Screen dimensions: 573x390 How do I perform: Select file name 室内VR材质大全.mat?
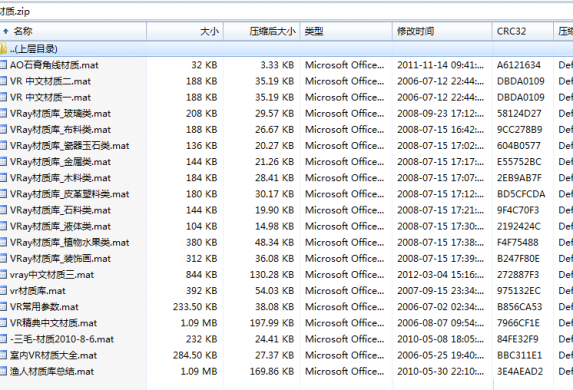[x=53, y=355]
